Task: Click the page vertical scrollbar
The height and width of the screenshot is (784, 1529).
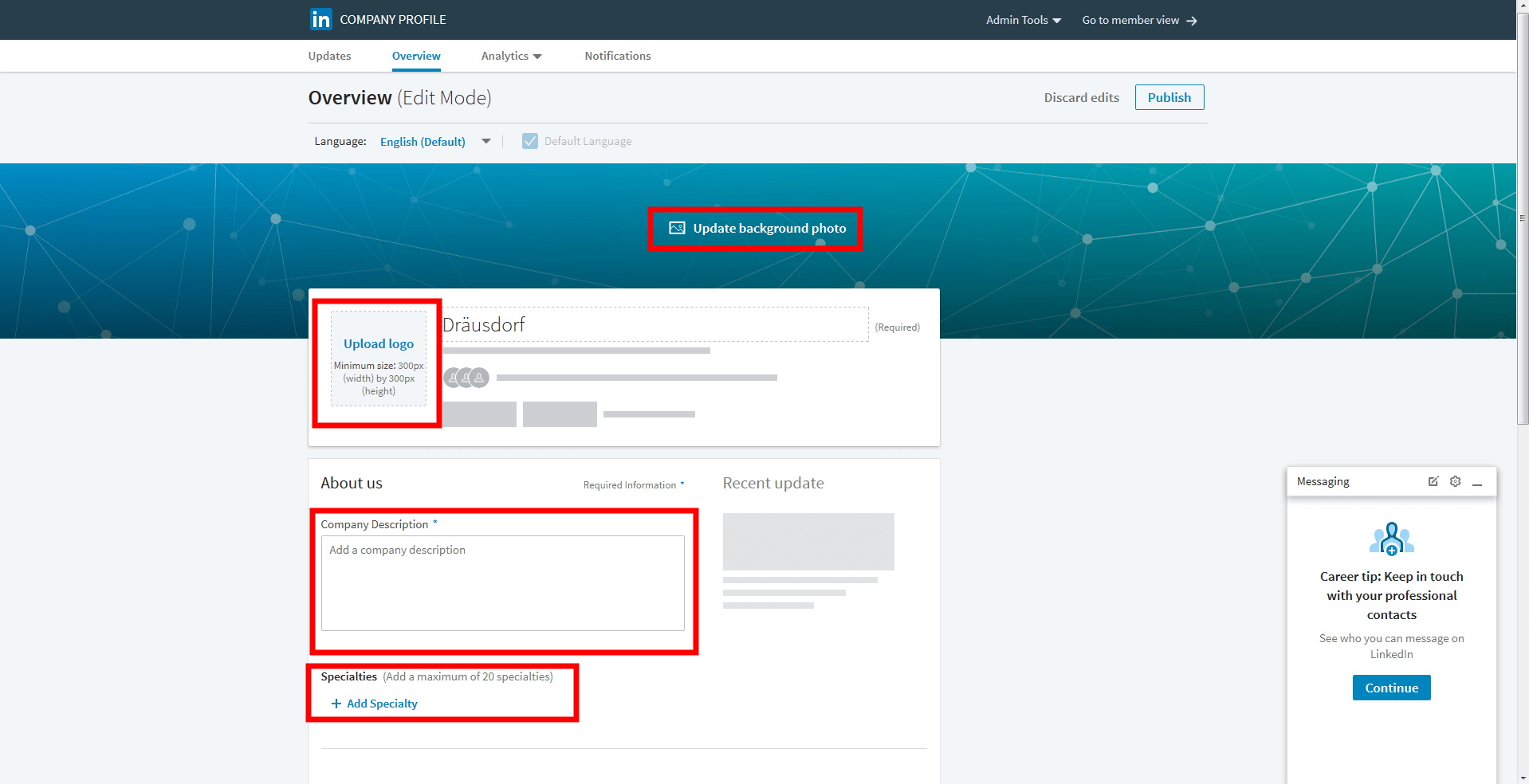Action: 1522,239
